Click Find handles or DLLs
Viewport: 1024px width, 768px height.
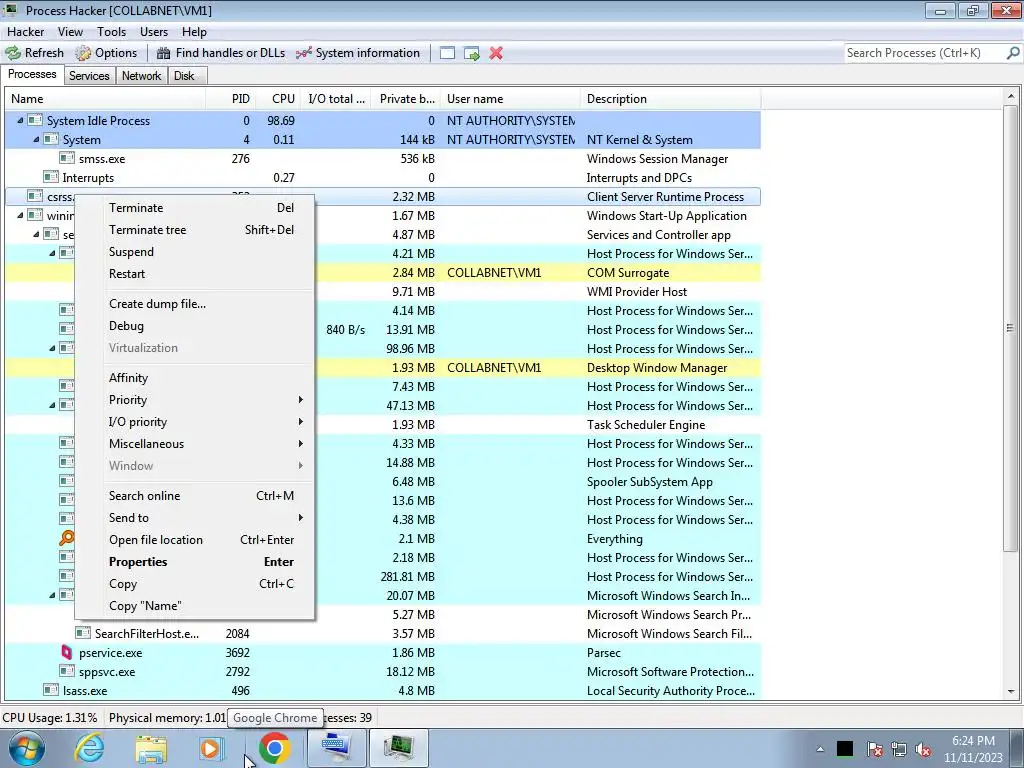pyautogui.click(x=221, y=53)
